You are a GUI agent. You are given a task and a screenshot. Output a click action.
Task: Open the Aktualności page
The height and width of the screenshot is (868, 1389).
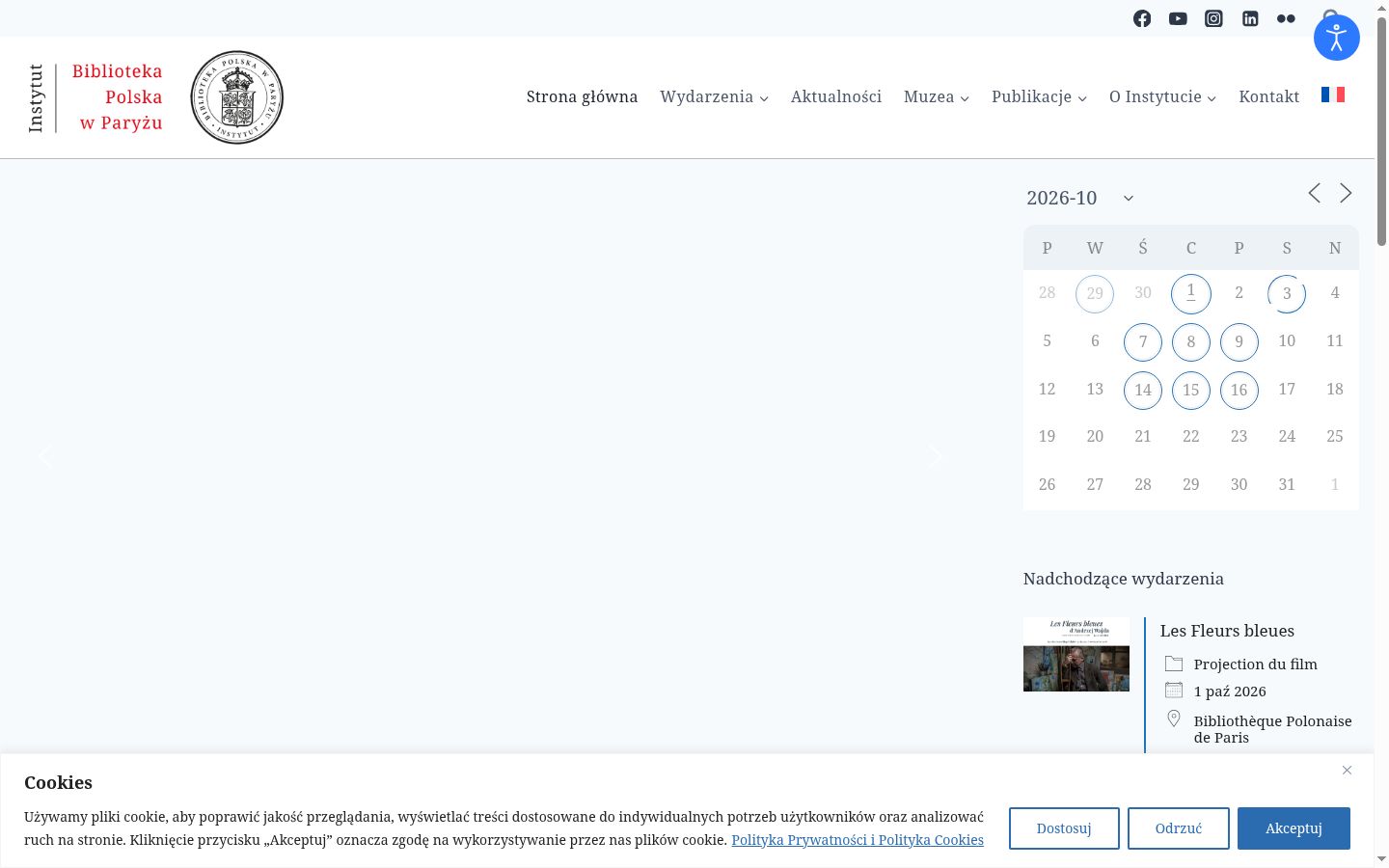pyautogui.click(x=836, y=96)
